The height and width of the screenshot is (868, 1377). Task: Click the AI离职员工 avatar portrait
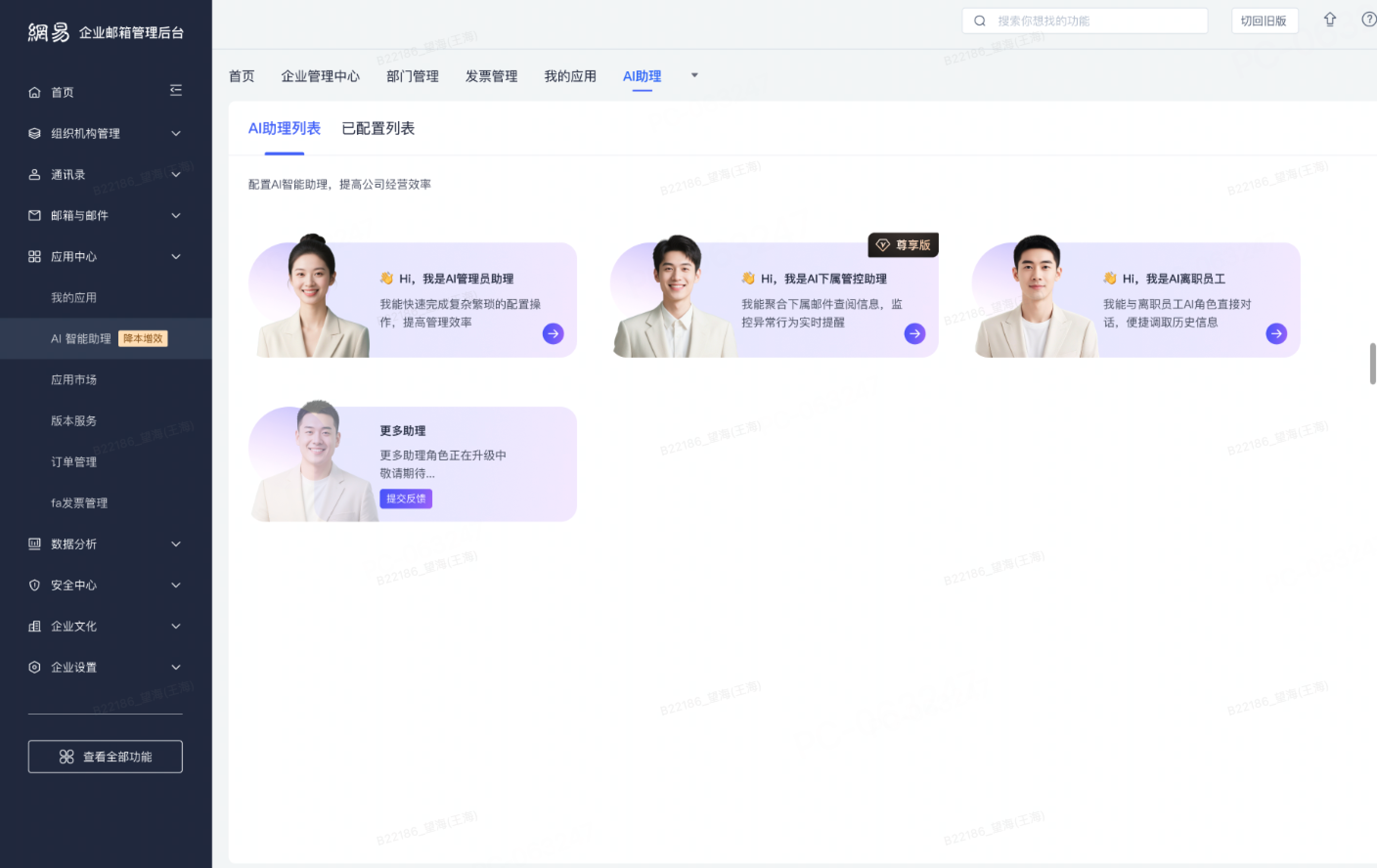(1036, 296)
